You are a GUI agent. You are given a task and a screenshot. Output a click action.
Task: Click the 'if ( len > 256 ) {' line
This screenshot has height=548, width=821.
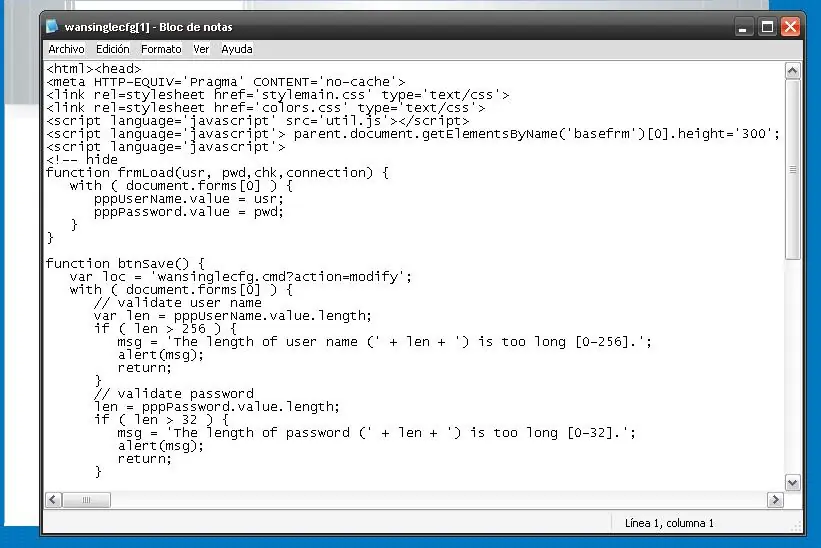(165, 329)
